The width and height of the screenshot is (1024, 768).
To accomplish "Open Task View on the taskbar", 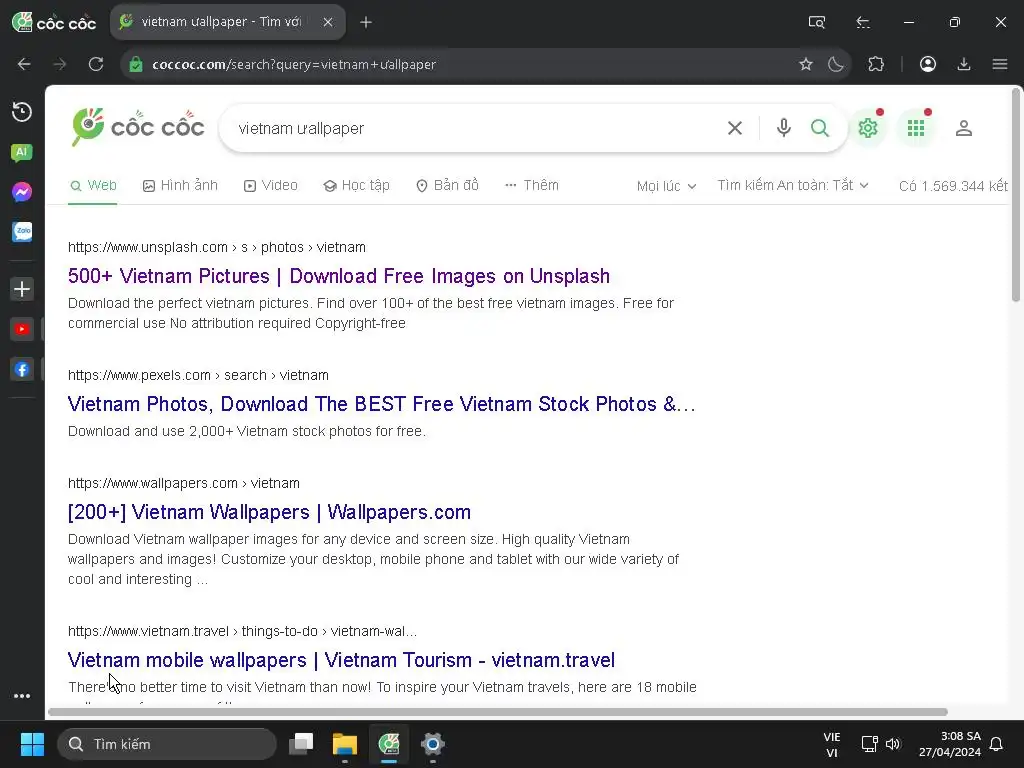I will (301, 744).
